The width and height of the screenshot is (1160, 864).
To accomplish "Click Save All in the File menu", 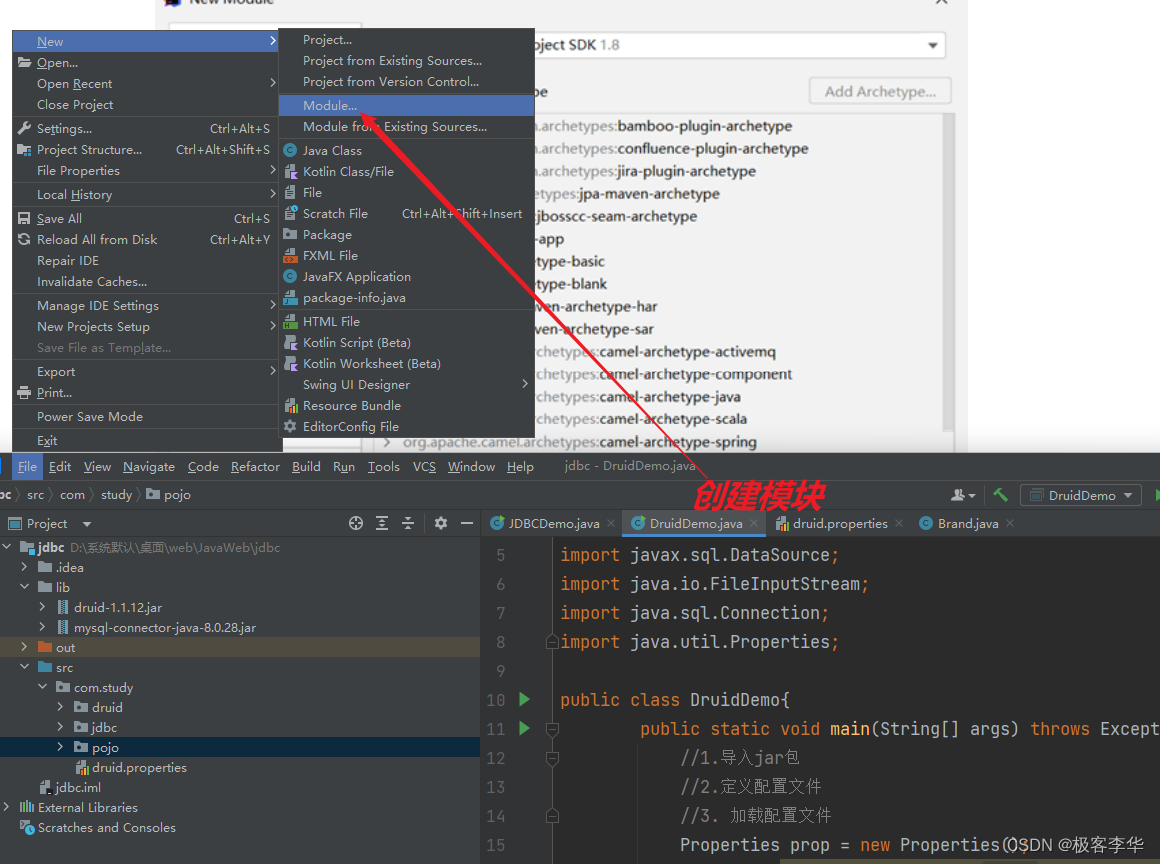I will pyautogui.click(x=146, y=218).
